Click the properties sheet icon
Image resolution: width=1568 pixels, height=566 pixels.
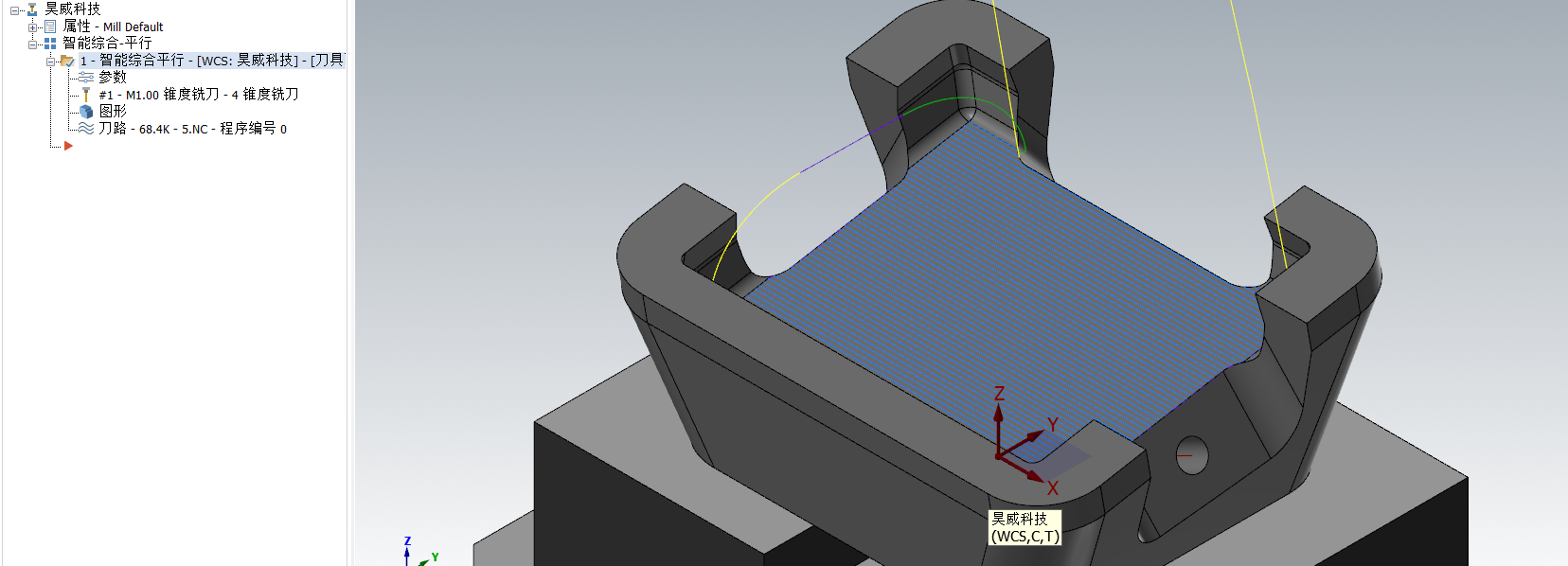[x=50, y=27]
